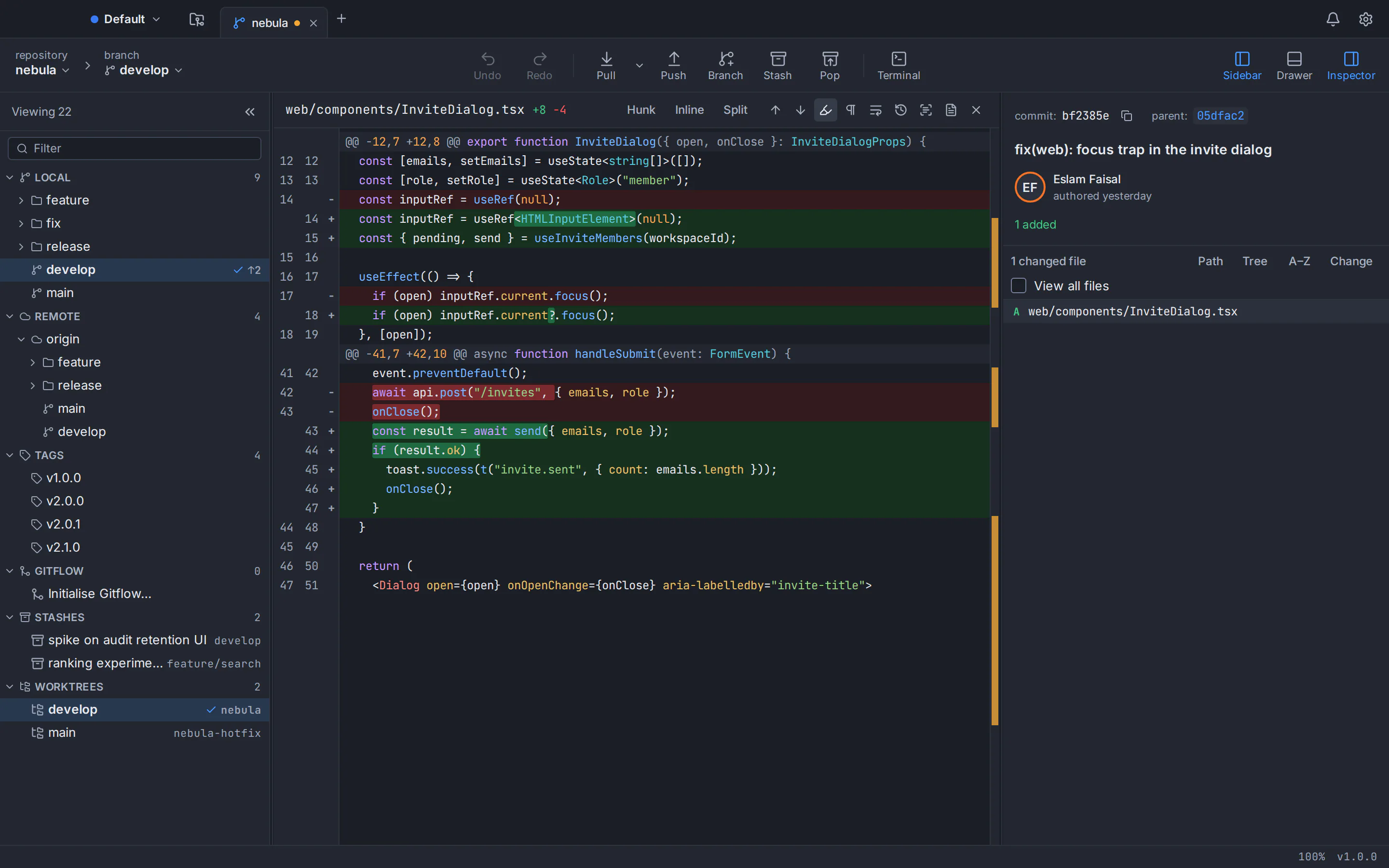The width and height of the screenshot is (1389, 868).
Task: Collapse the TAGS section
Action: tap(10, 455)
